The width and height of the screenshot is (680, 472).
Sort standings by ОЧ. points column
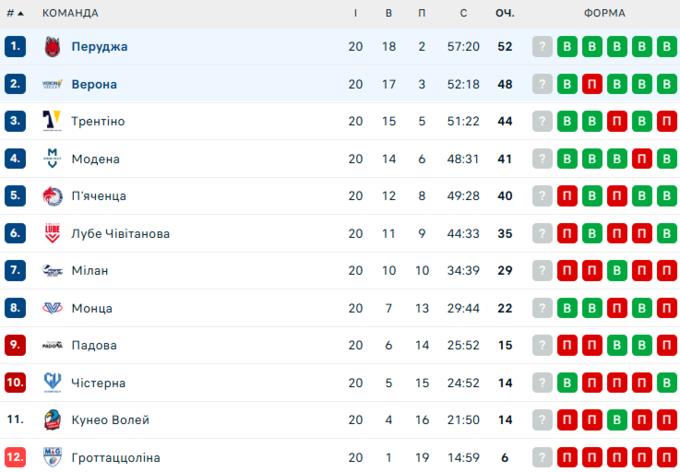click(x=504, y=13)
